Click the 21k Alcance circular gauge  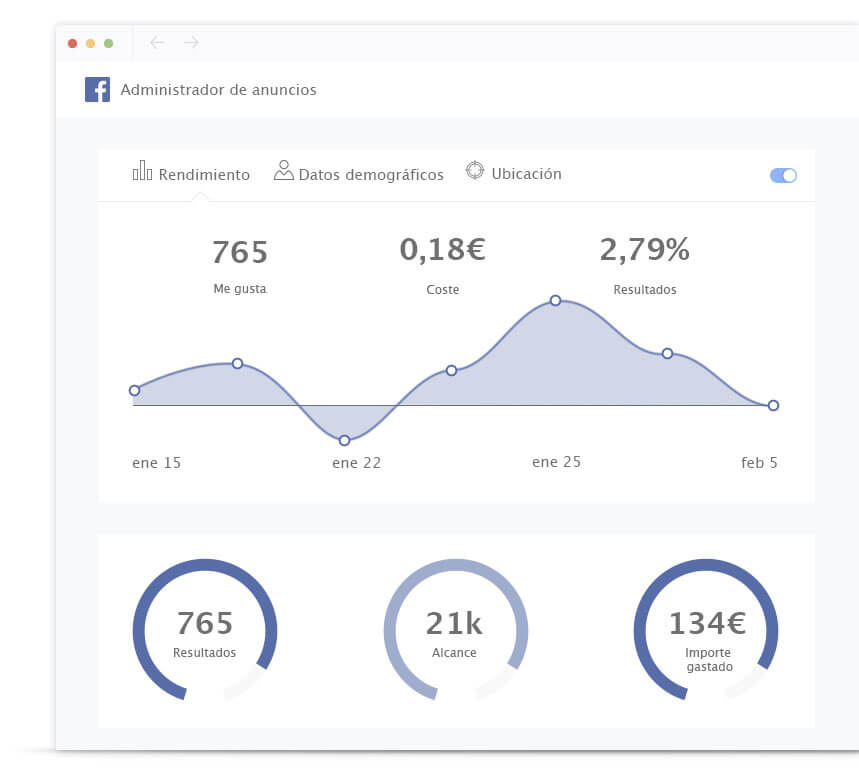coord(455,630)
